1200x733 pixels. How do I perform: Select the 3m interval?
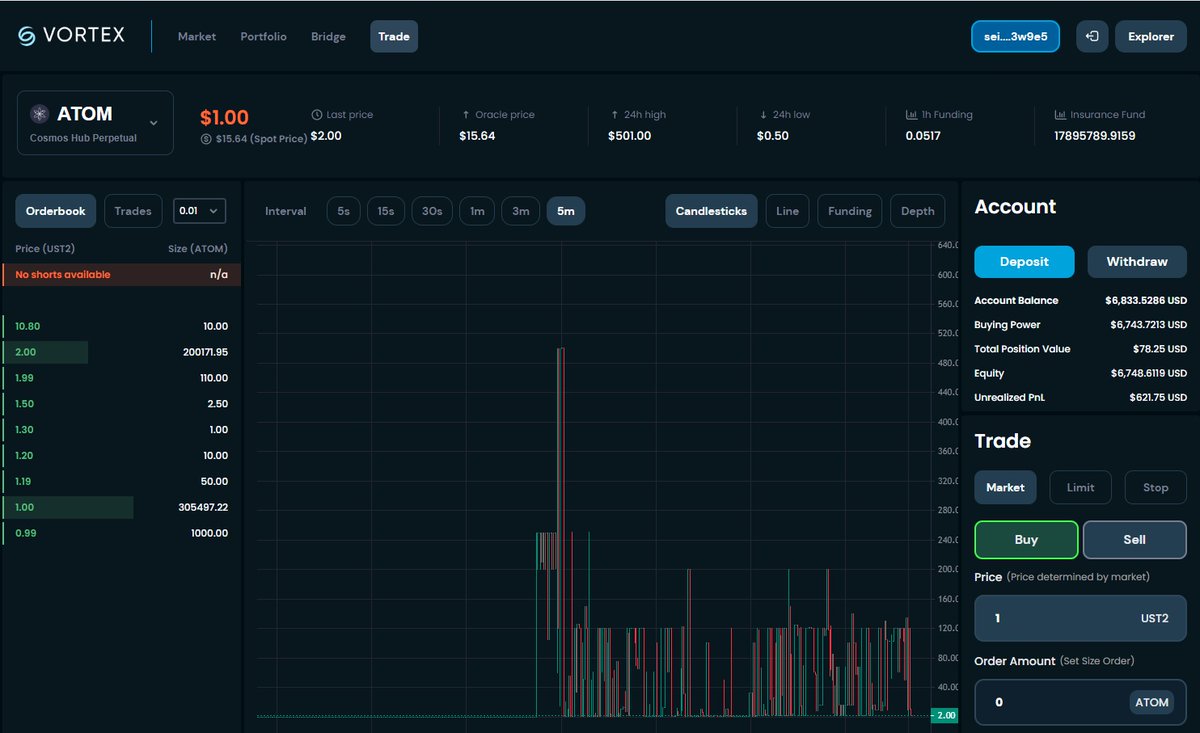(x=521, y=211)
